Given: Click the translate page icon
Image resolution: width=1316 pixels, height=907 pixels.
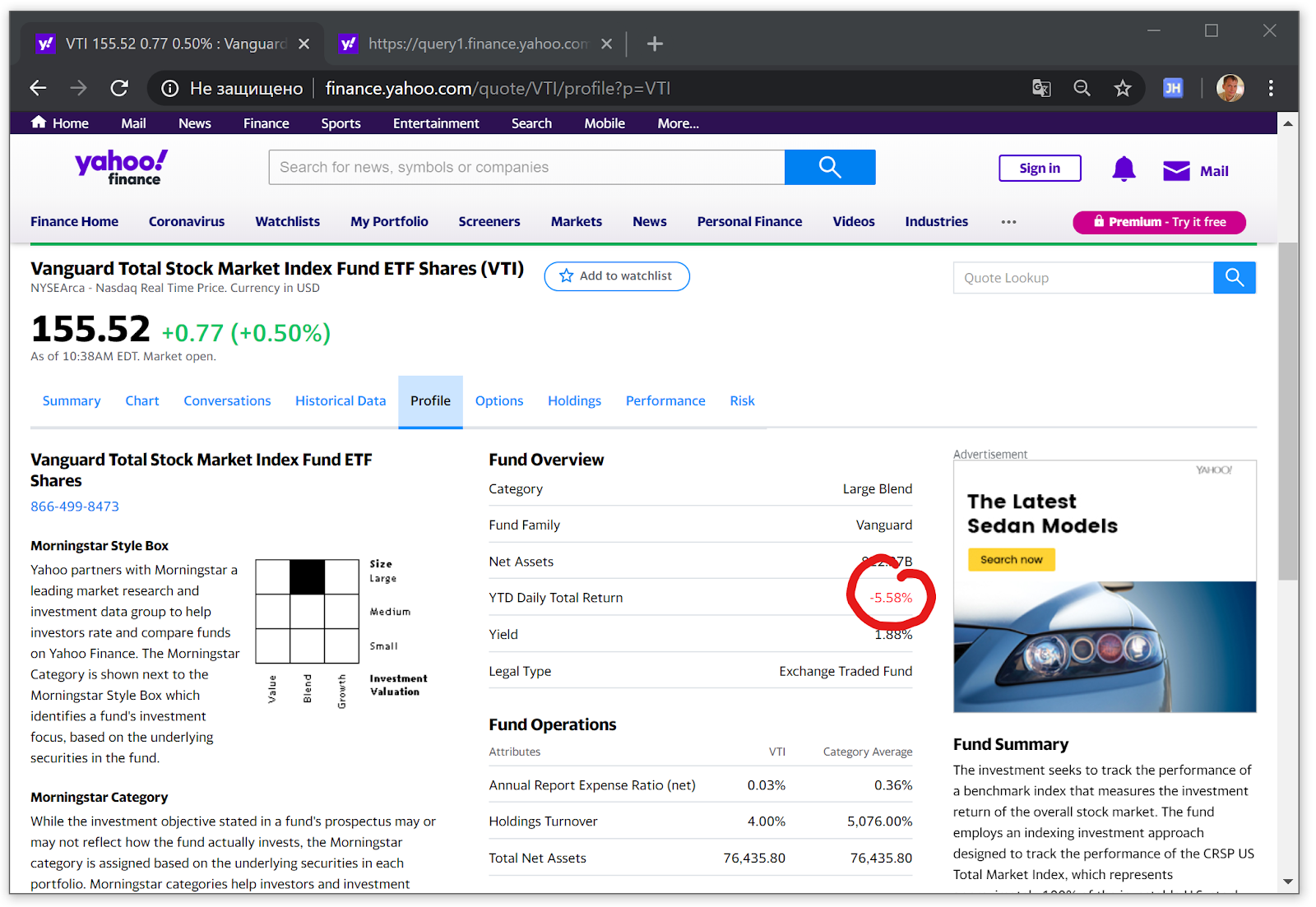Looking at the screenshot, I should 1041,89.
